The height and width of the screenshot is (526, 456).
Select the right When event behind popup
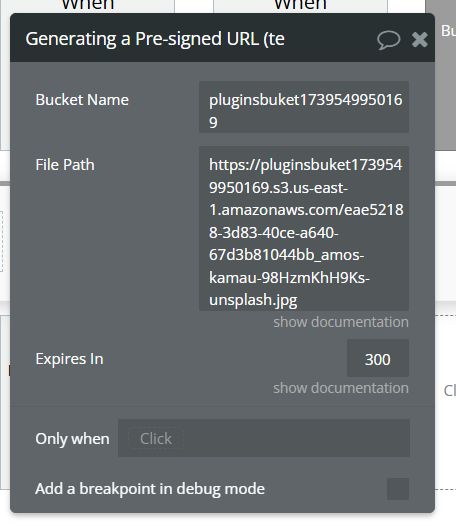point(300,5)
